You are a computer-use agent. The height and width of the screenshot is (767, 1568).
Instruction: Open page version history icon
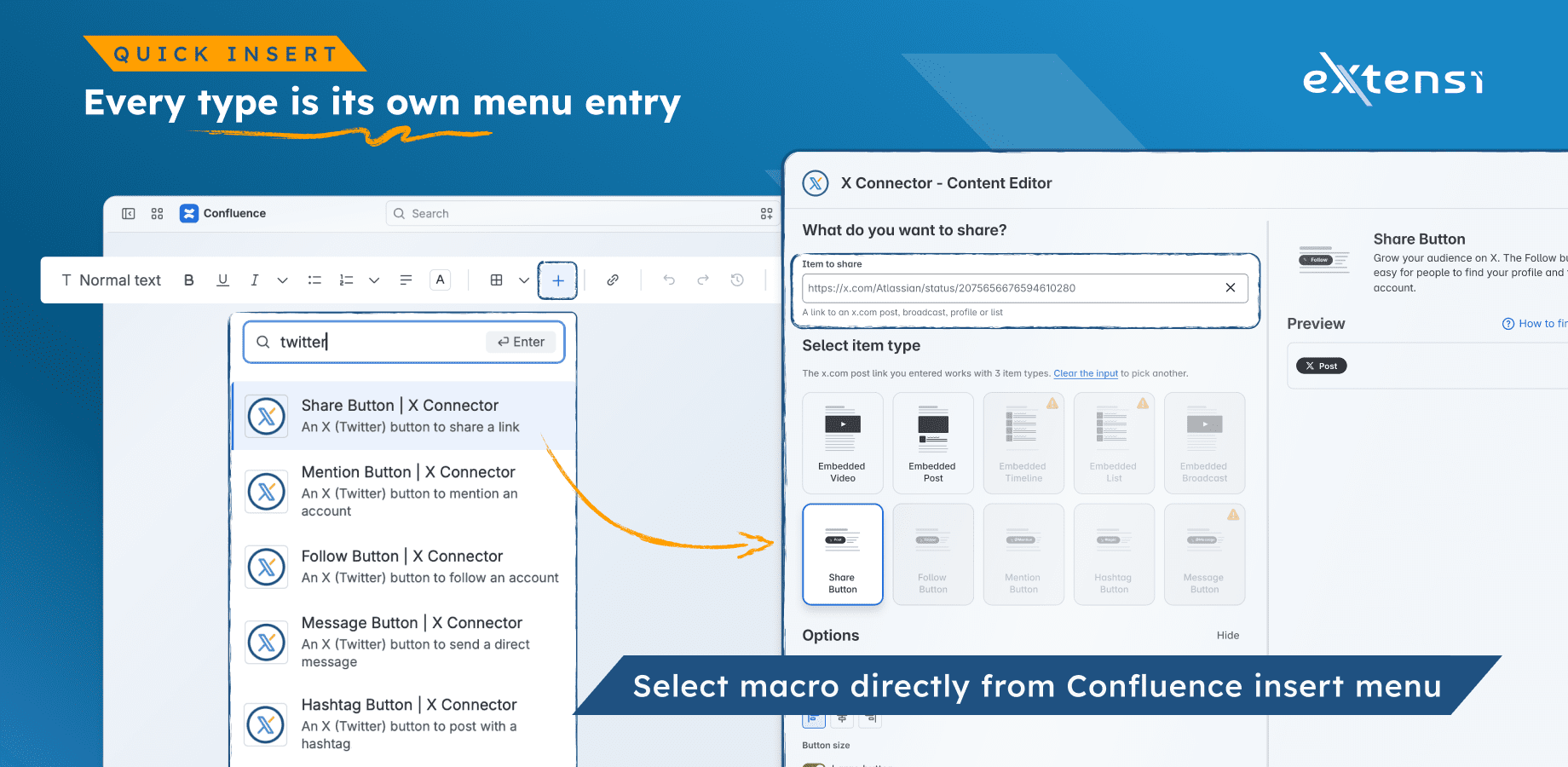pyautogui.click(x=737, y=280)
